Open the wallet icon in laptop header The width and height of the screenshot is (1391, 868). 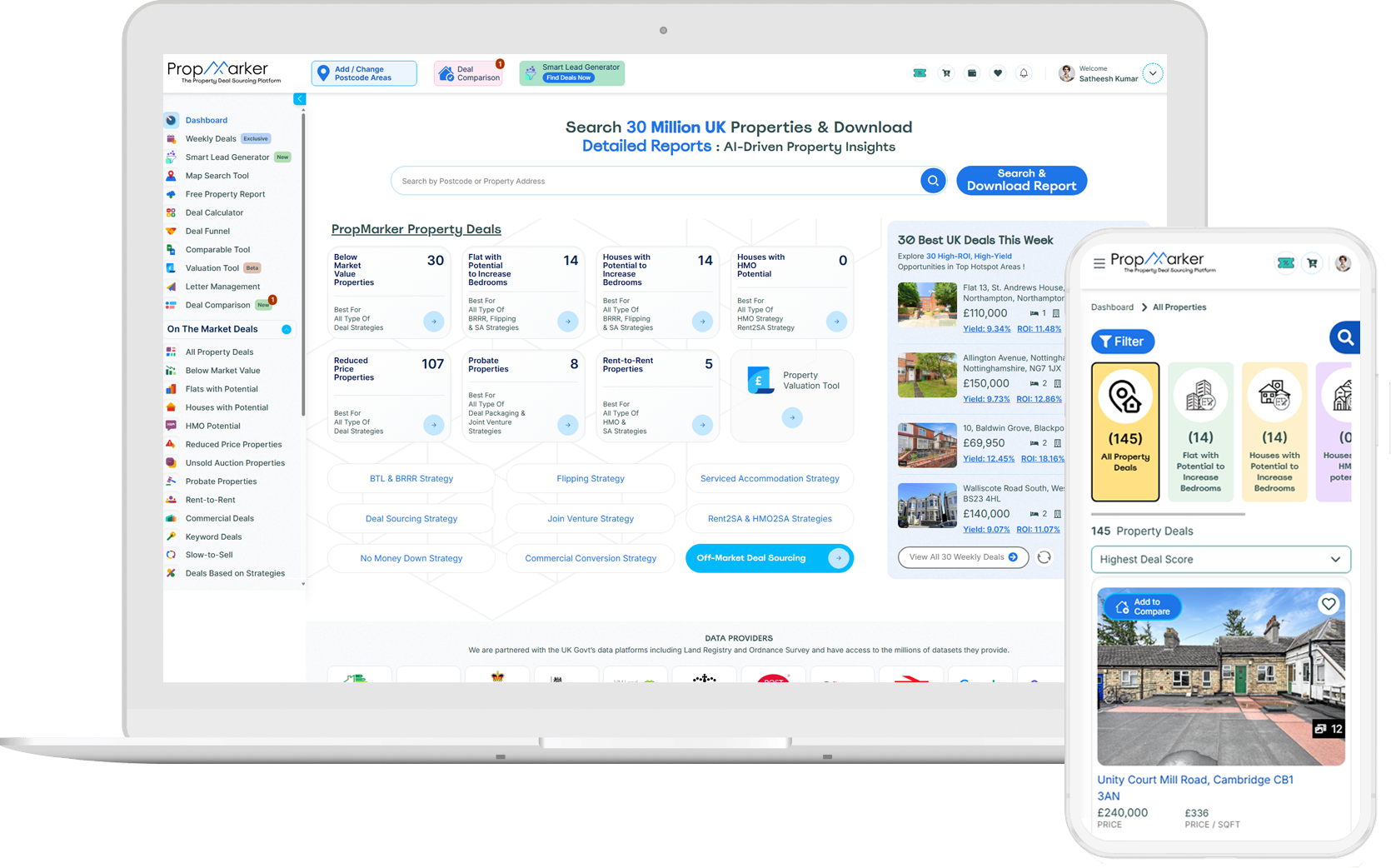pos(972,73)
